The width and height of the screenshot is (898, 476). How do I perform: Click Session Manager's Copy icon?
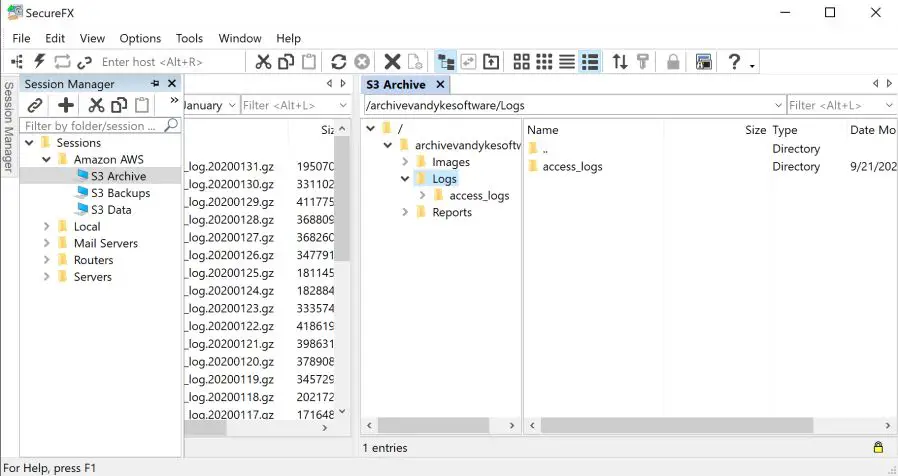pos(119,105)
